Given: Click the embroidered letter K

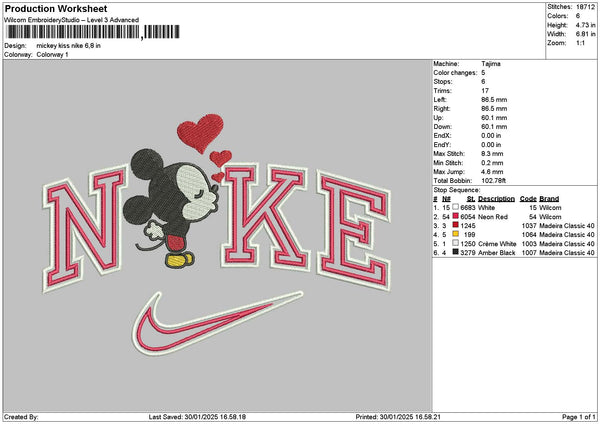Looking at the screenshot, I should (265, 218).
